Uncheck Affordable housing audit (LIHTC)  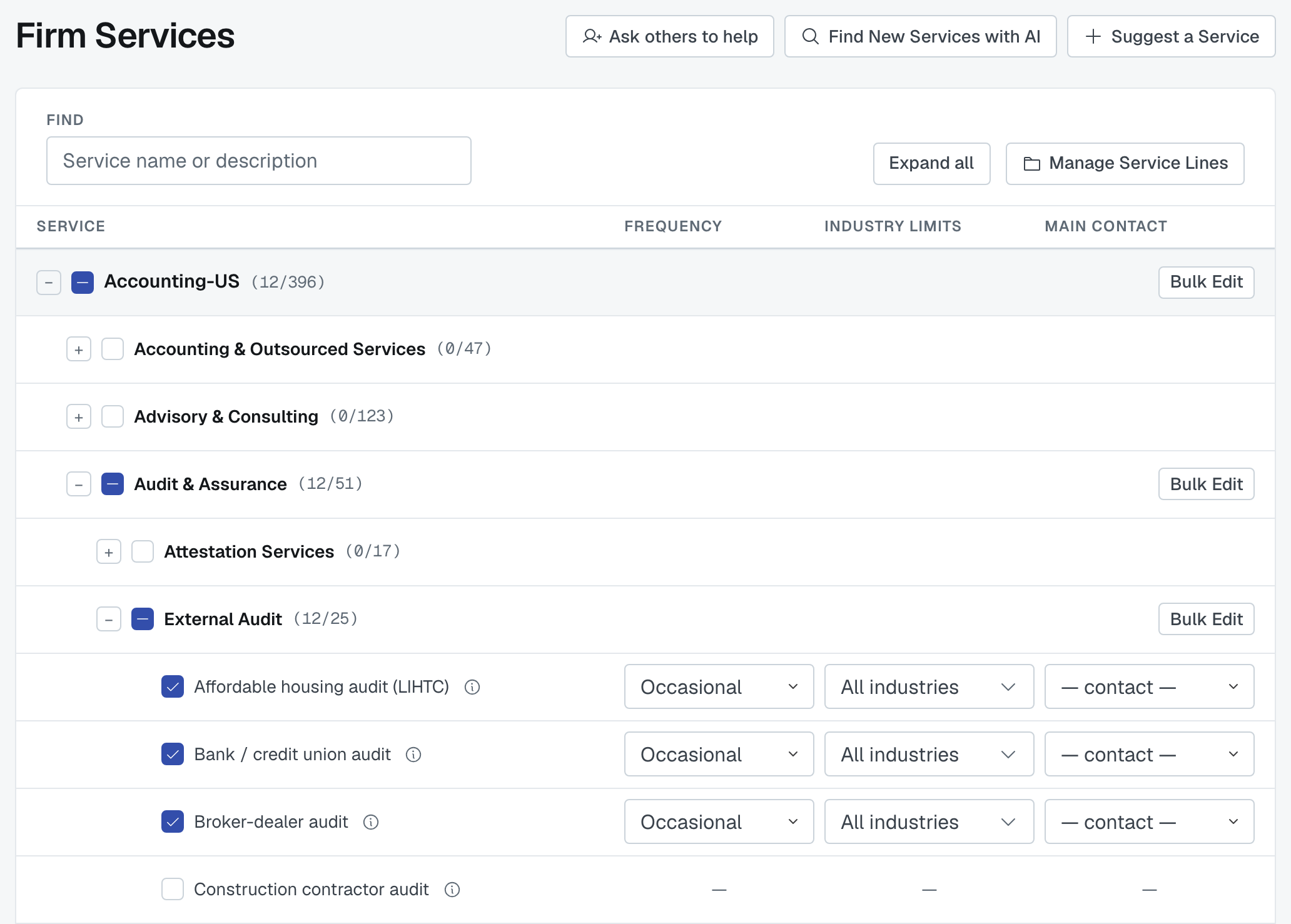(173, 686)
